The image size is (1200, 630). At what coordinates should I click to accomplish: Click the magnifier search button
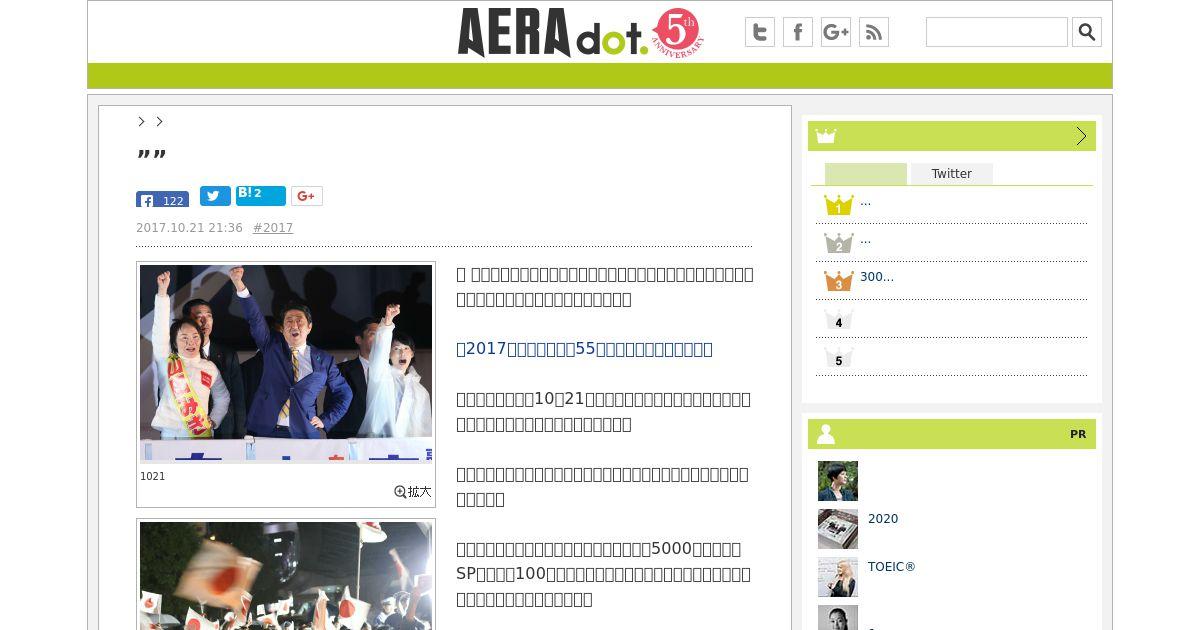point(1087,32)
